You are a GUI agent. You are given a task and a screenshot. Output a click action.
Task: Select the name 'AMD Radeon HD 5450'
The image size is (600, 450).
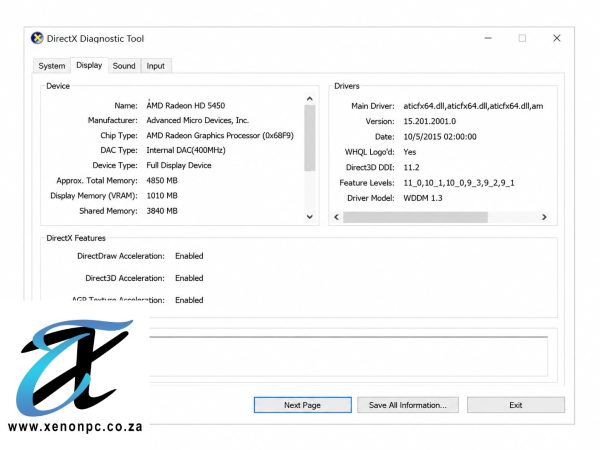(x=186, y=106)
